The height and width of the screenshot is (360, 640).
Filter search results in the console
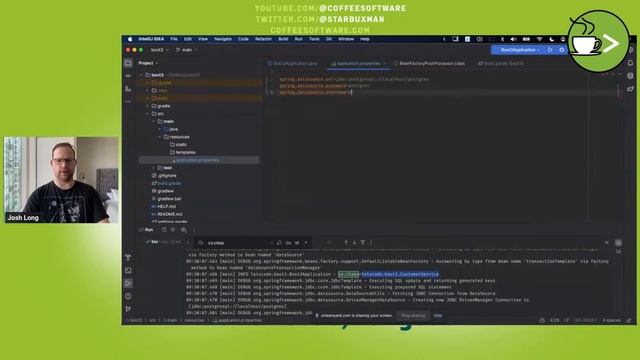363,242
